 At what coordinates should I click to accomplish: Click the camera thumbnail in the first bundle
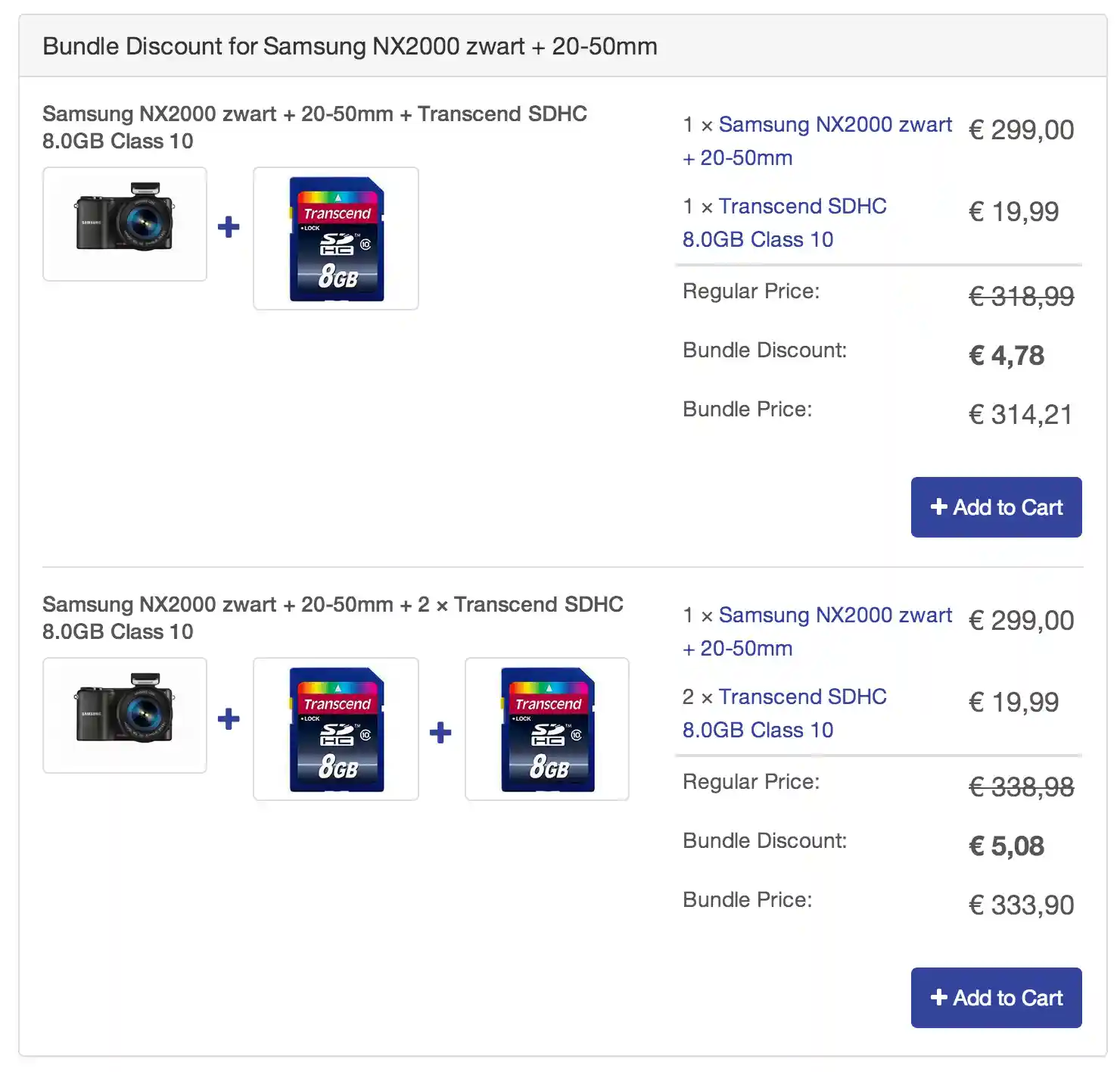(125, 224)
